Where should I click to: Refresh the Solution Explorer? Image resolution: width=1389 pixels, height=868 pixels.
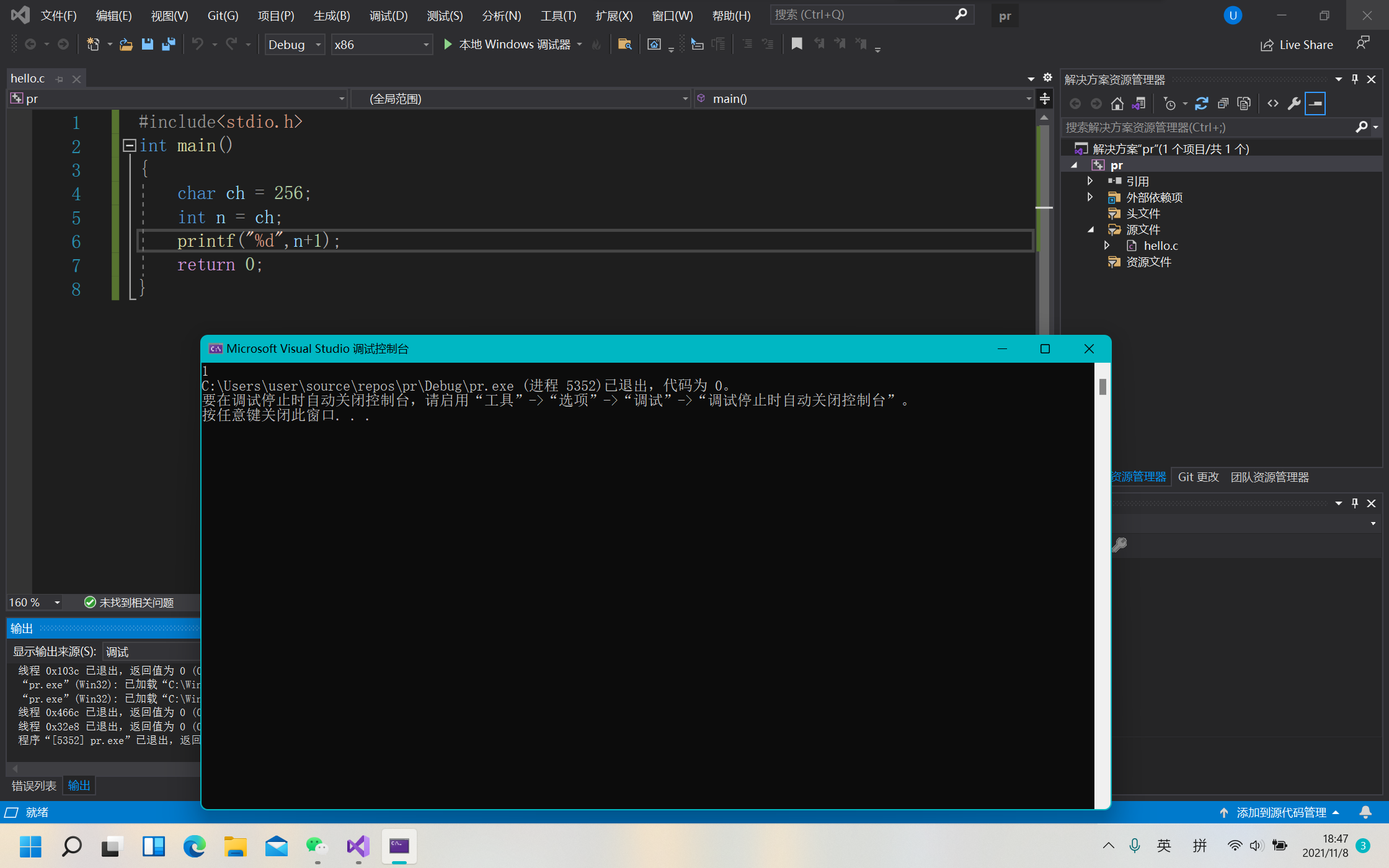pyautogui.click(x=1202, y=103)
